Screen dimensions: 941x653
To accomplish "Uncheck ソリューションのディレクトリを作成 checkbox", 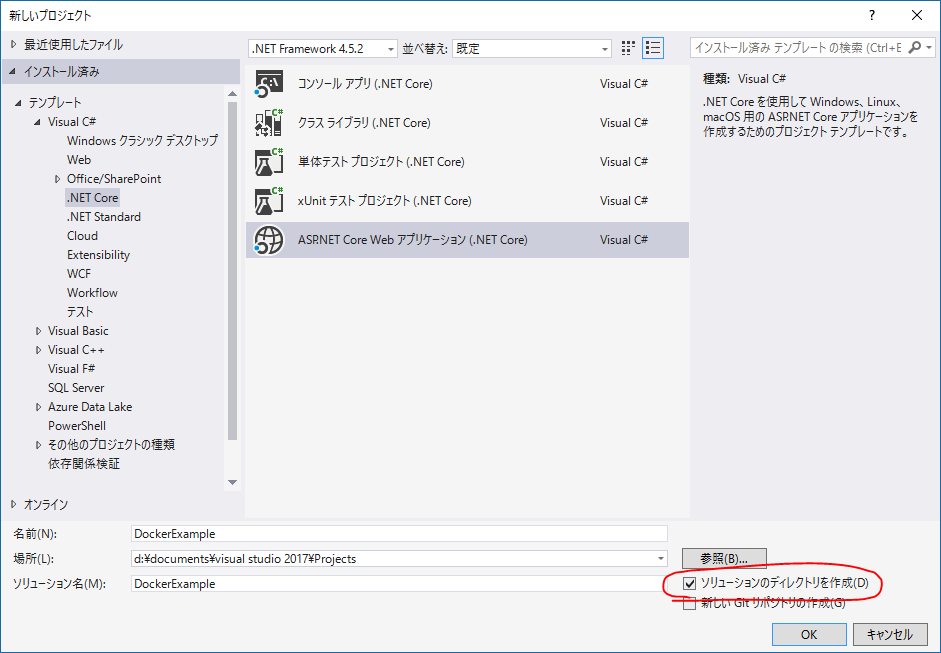I will click(690, 583).
